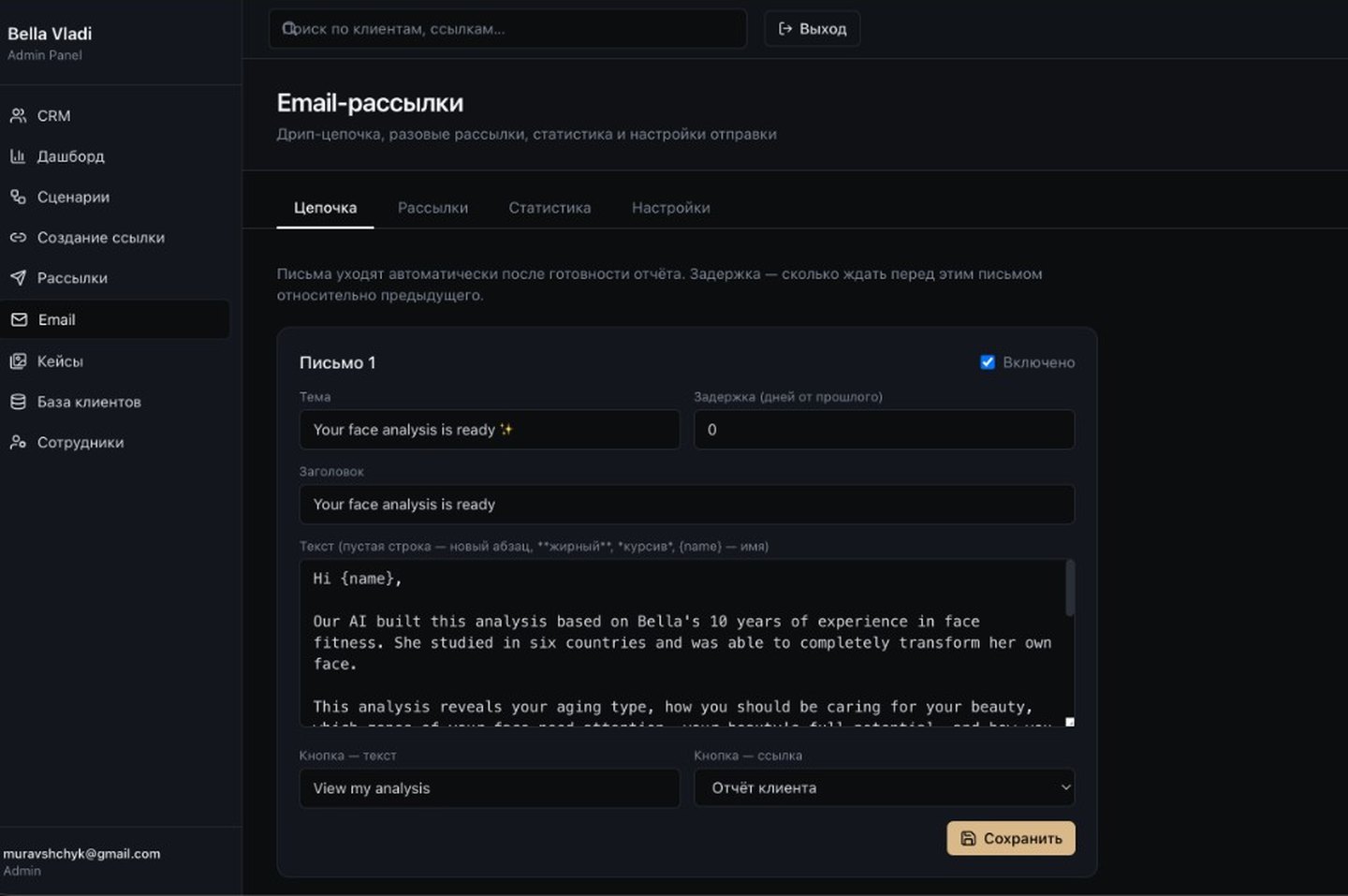Disable the Включено checkbox for Письмо 1
Screen dimensions: 1348x896
pyautogui.click(x=988, y=362)
